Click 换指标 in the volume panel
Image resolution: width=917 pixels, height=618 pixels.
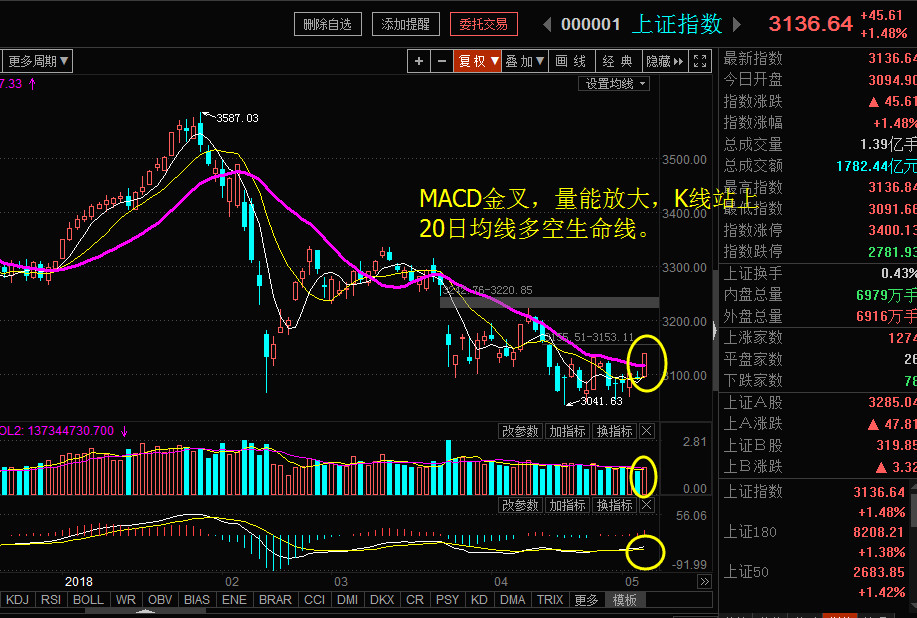pos(614,431)
